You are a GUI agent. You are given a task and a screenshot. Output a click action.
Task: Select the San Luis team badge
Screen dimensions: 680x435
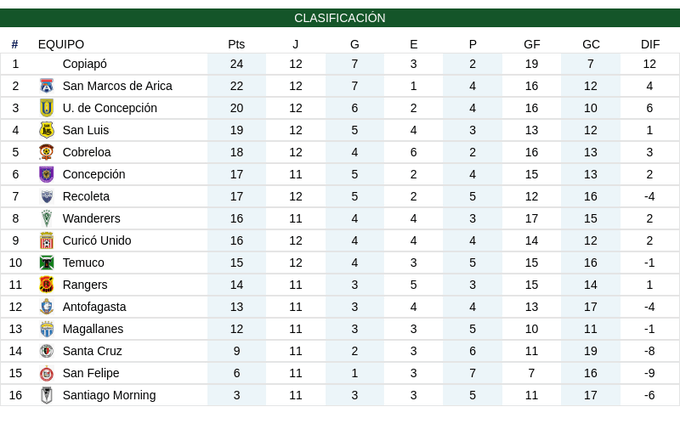coord(46,130)
